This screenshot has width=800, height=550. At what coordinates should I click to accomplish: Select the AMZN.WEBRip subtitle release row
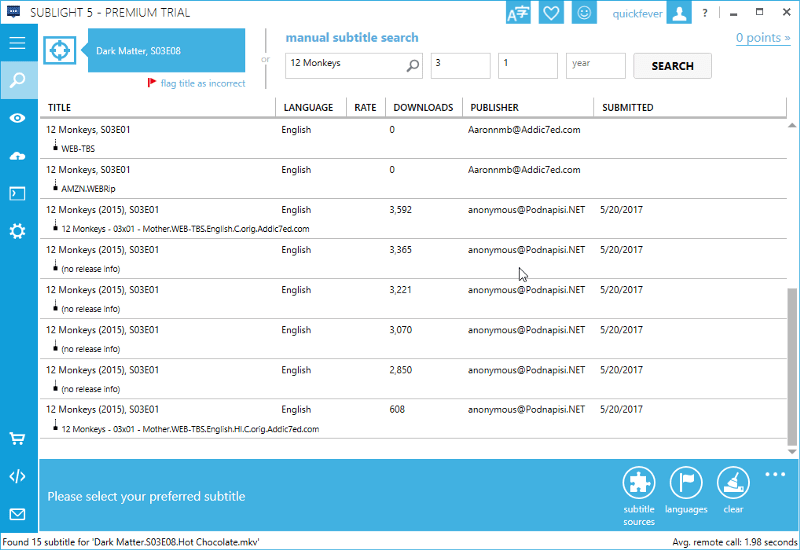click(413, 179)
